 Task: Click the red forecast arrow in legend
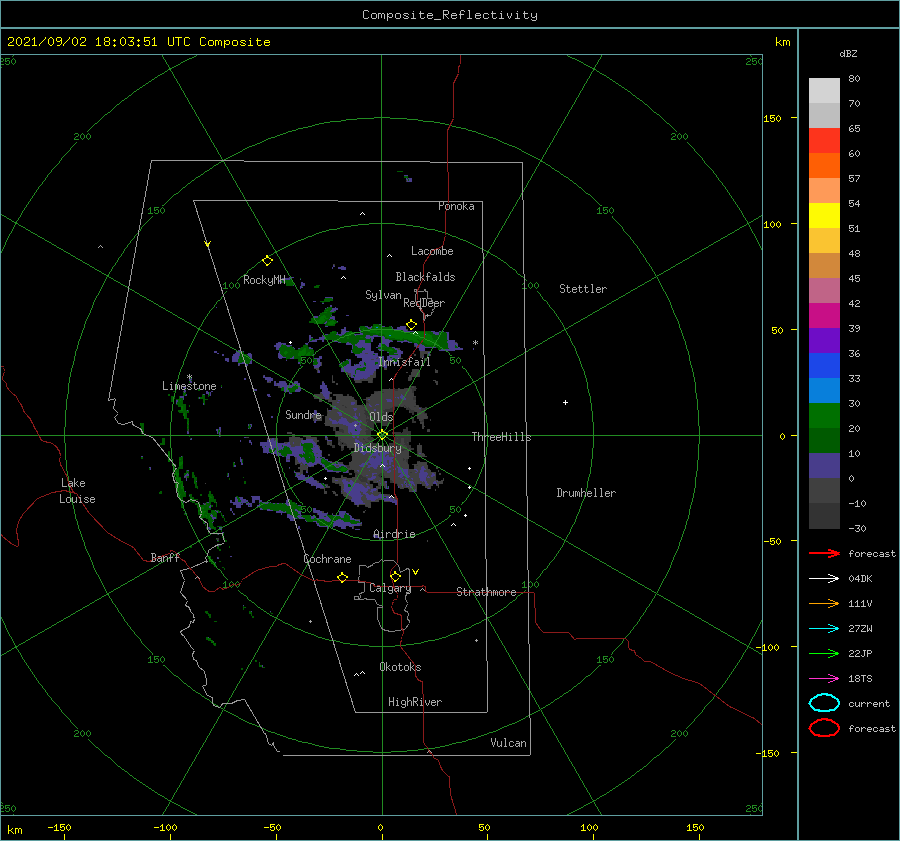pyautogui.click(x=824, y=553)
